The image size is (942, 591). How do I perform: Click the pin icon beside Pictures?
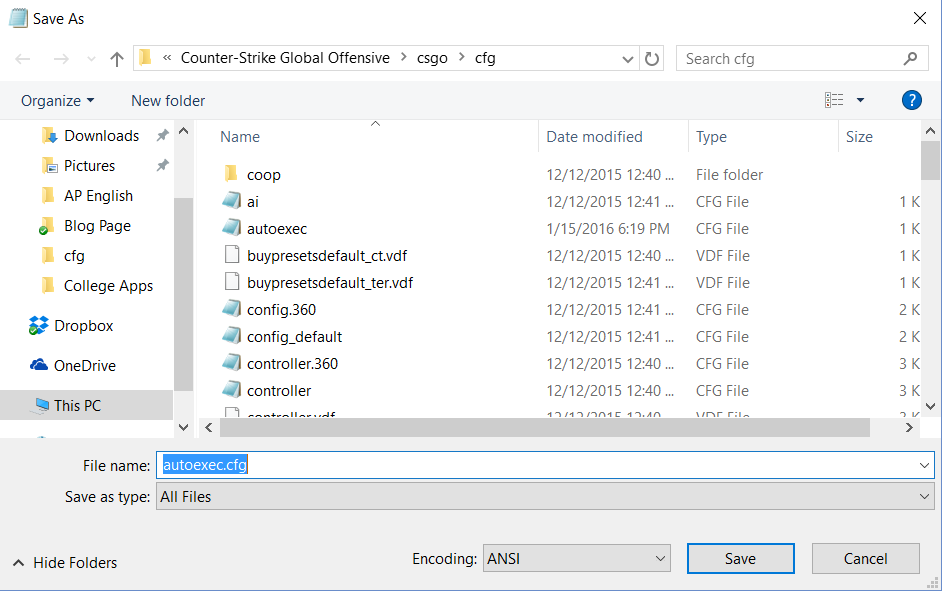162,166
